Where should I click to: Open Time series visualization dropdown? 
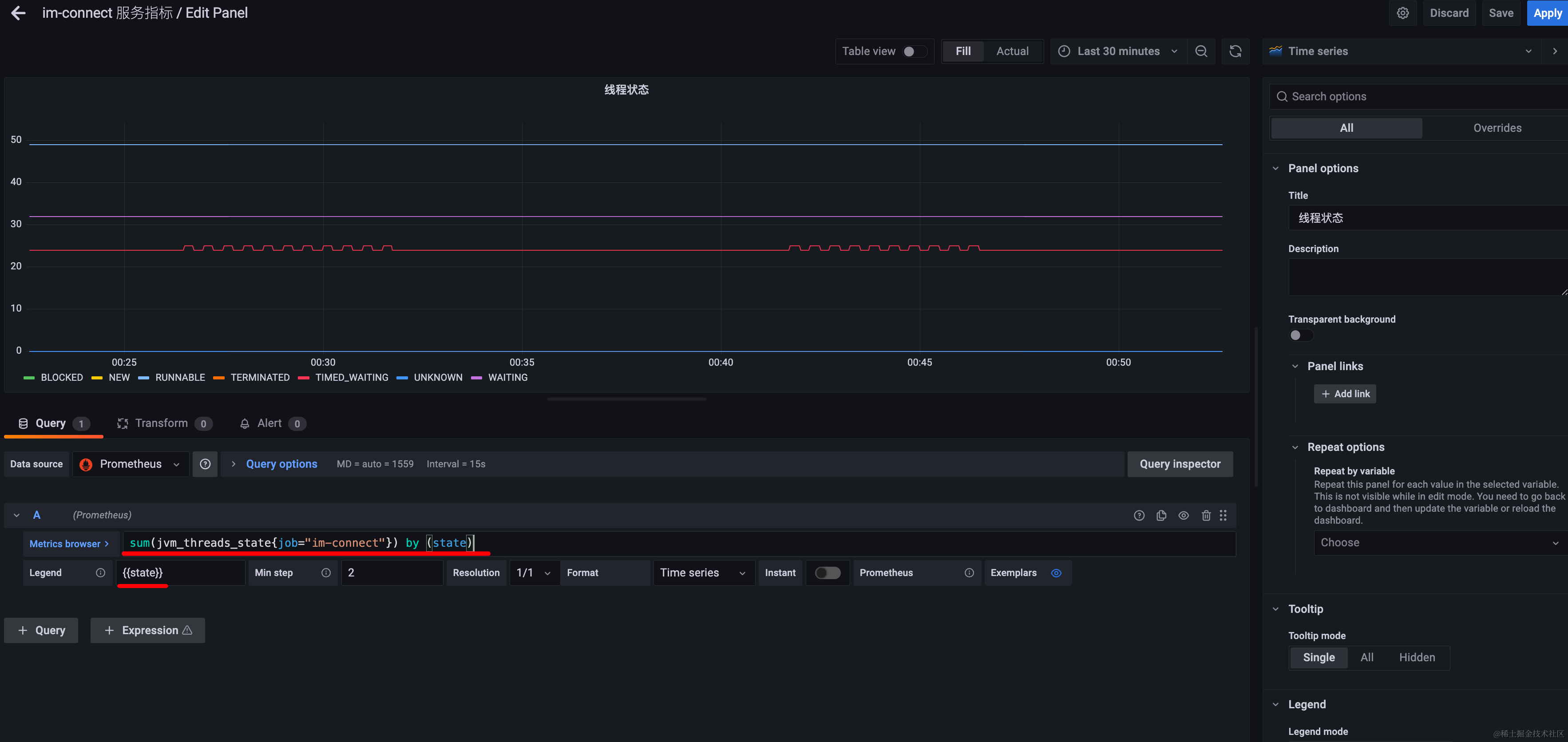pos(1402,51)
